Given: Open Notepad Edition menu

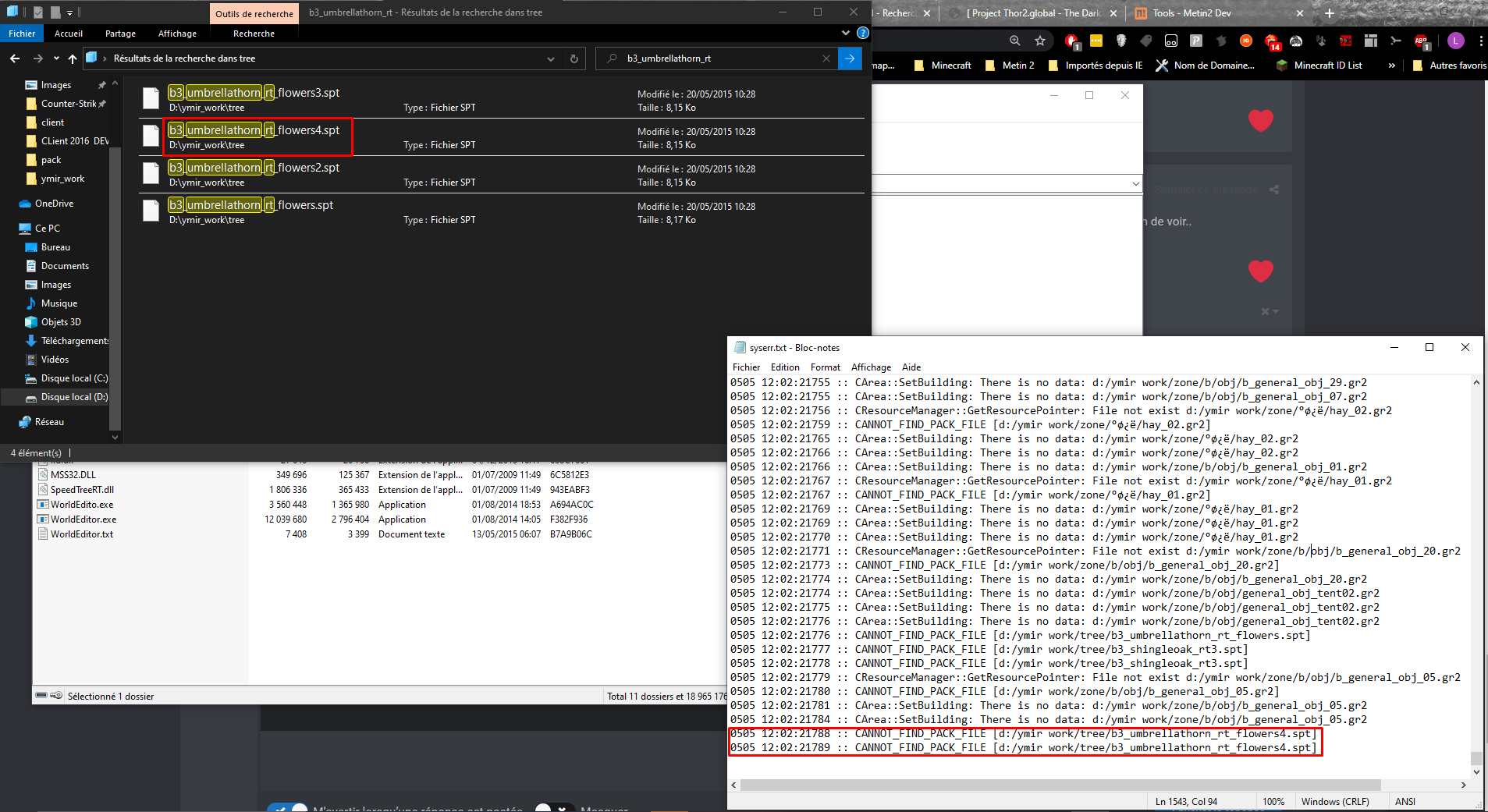Looking at the screenshot, I should click(785, 367).
